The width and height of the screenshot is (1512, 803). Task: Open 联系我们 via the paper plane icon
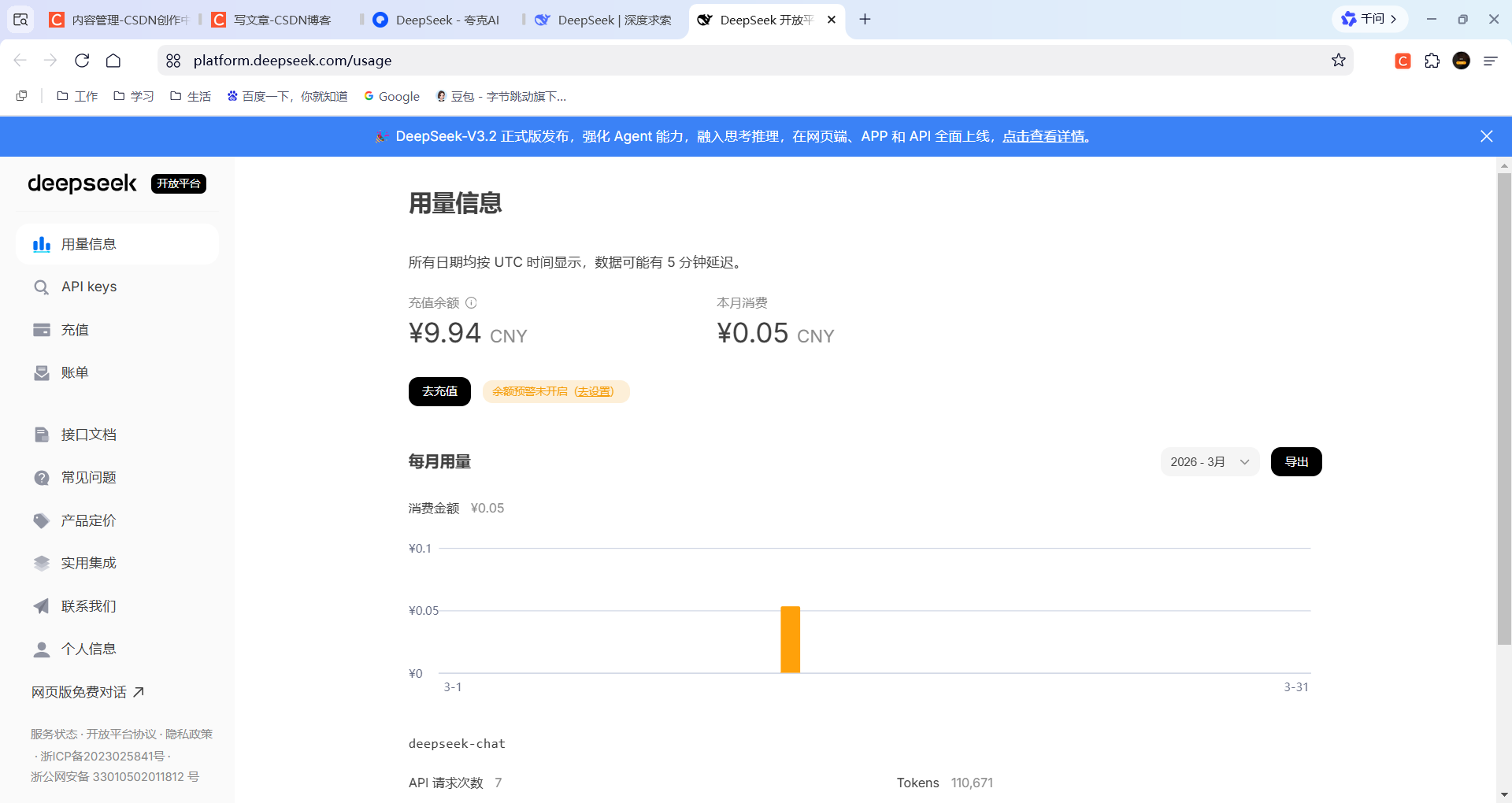point(41,605)
